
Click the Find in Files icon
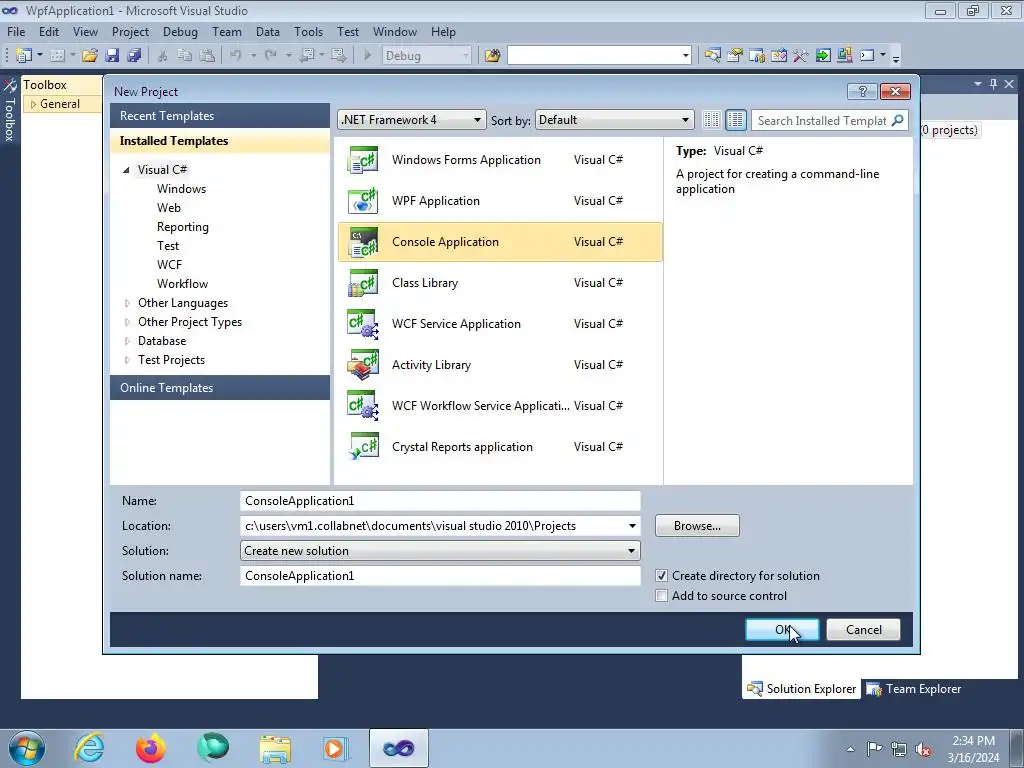click(x=492, y=56)
